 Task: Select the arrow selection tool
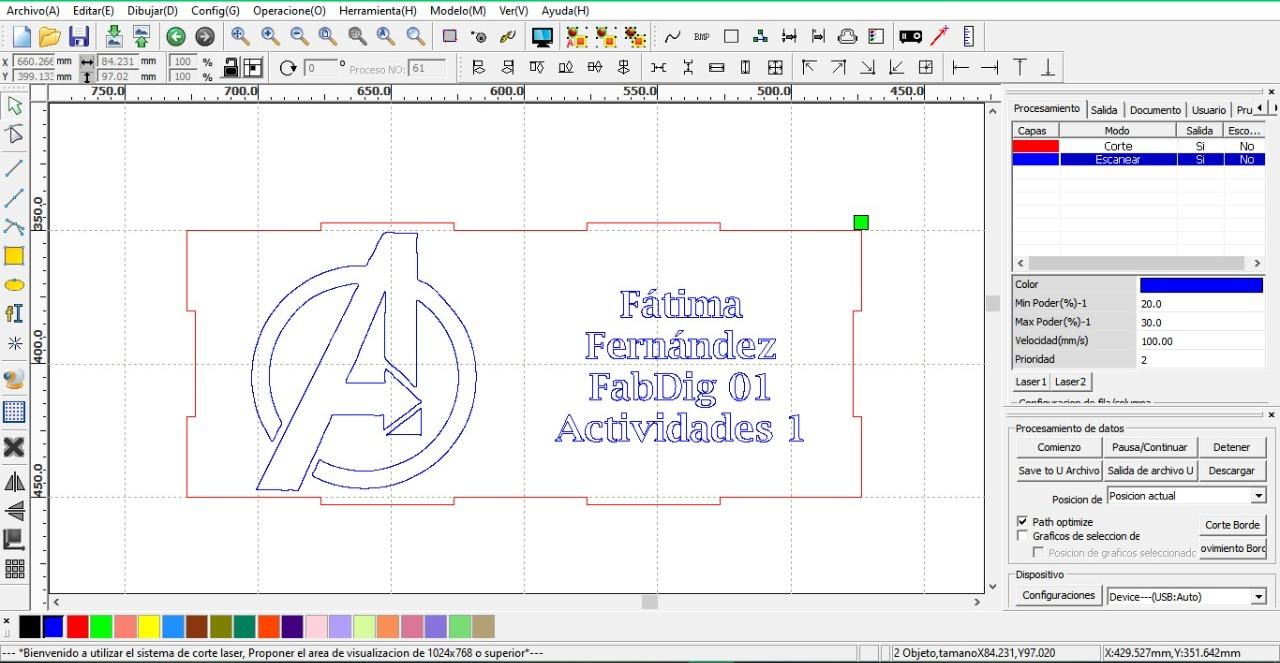pyautogui.click(x=14, y=105)
